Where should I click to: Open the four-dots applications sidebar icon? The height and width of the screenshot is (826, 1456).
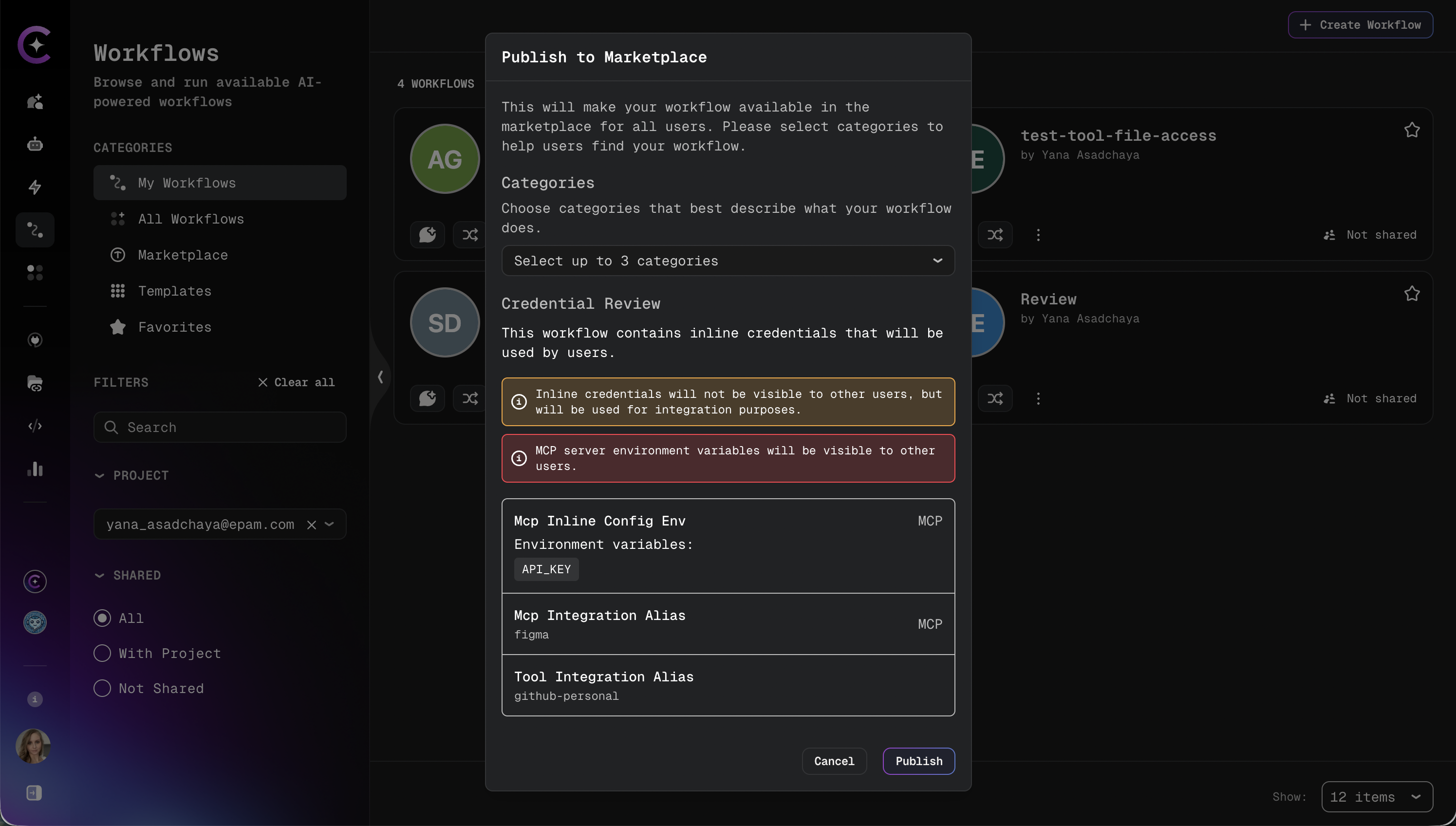pos(35,273)
